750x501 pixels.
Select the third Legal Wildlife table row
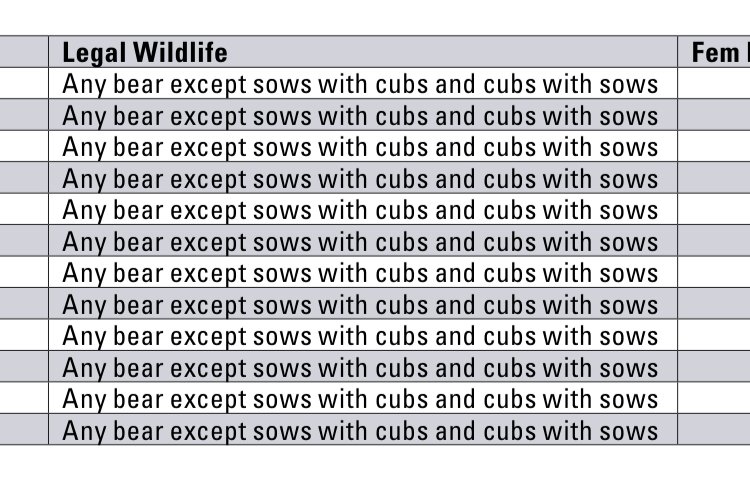363,146
